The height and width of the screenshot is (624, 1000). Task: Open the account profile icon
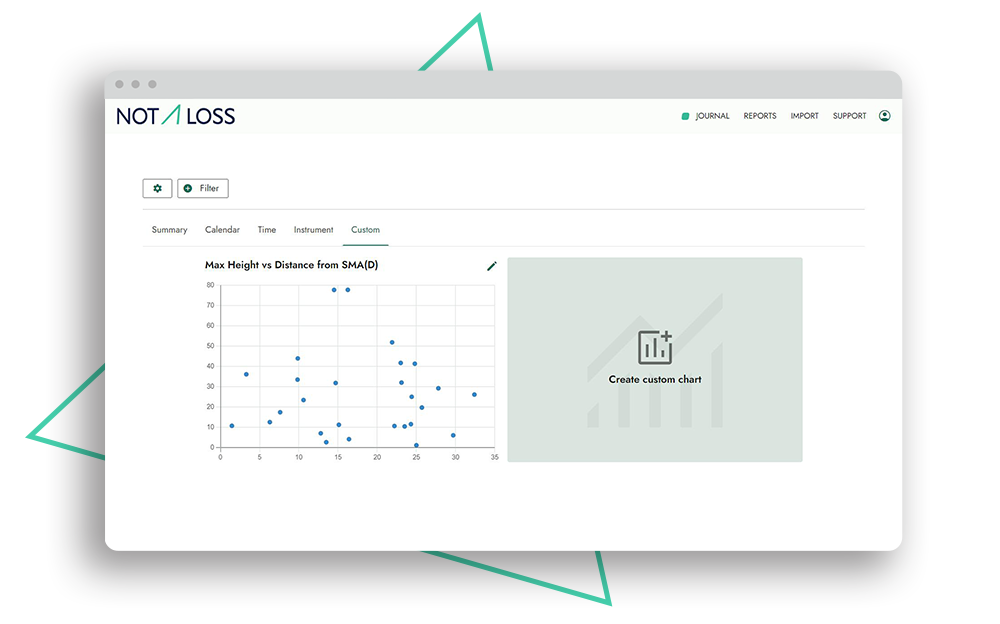pyautogui.click(x=885, y=115)
